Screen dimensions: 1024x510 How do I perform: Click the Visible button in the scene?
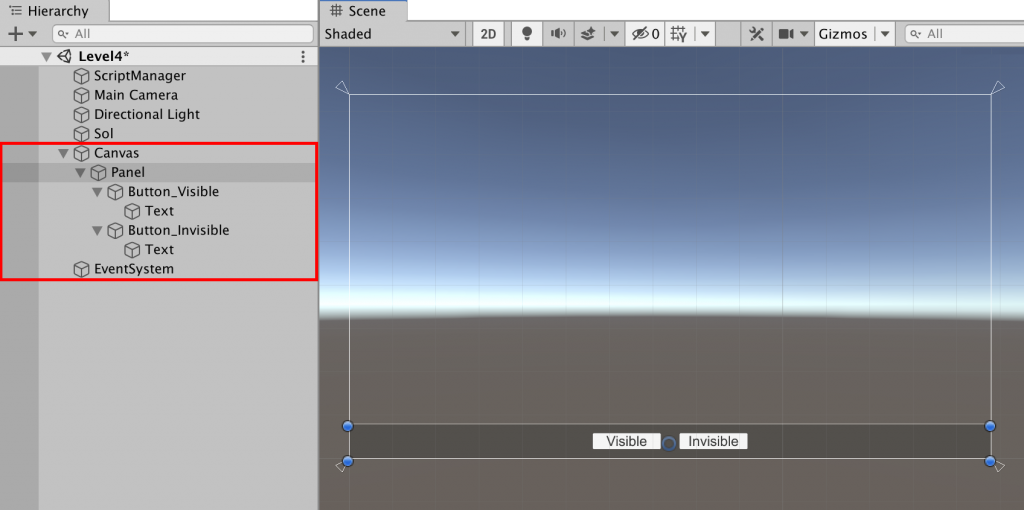[x=626, y=441]
